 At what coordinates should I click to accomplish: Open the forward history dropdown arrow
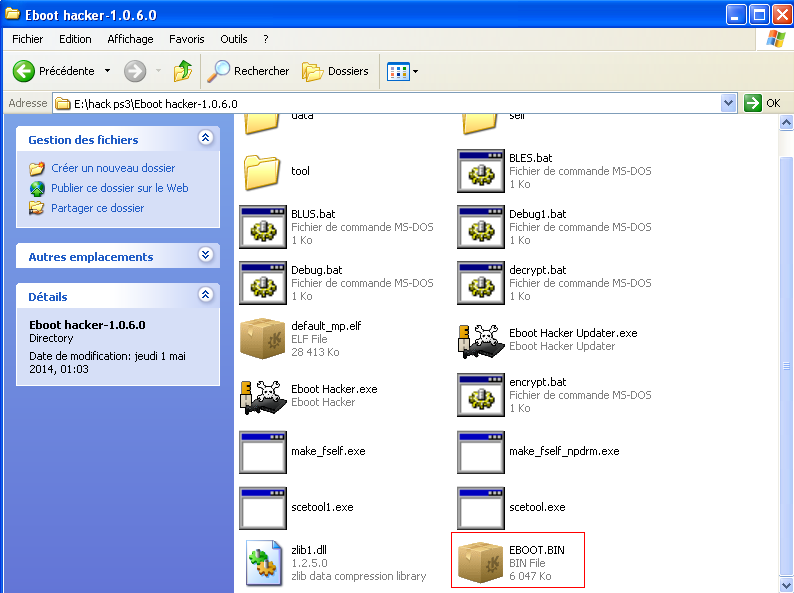pyautogui.click(x=158, y=71)
